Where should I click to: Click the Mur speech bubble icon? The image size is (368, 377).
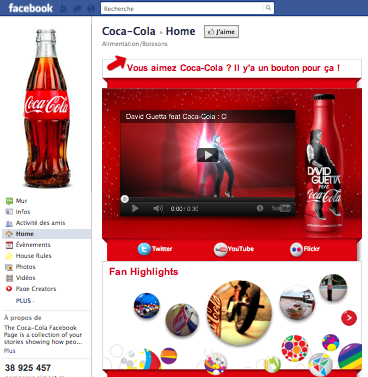click(9, 201)
